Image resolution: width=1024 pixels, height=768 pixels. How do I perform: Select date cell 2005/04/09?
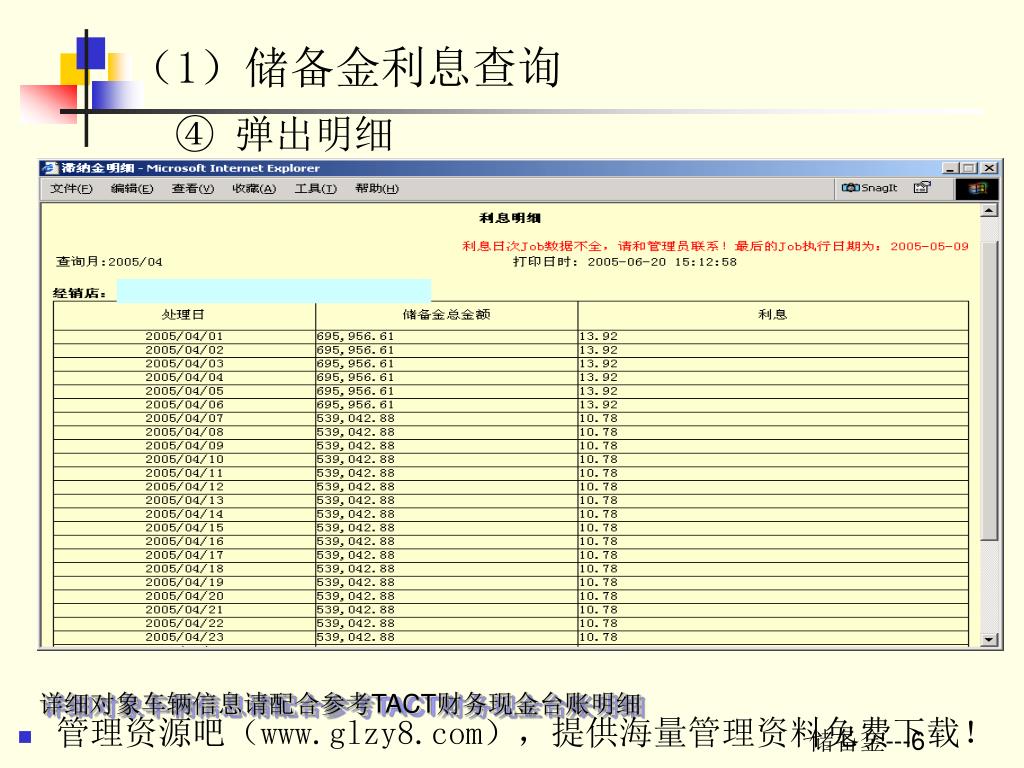coord(184,446)
